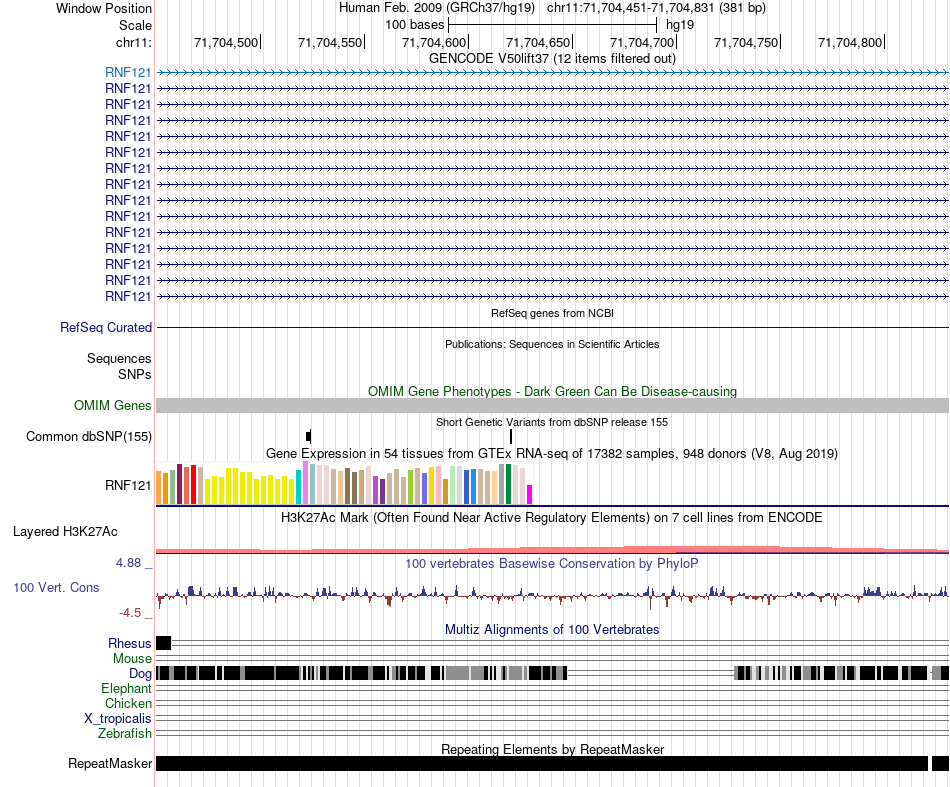Viewport: 950px width, 787px height.
Task: Click the Common dbSNP(155) label
Action: coord(89,437)
